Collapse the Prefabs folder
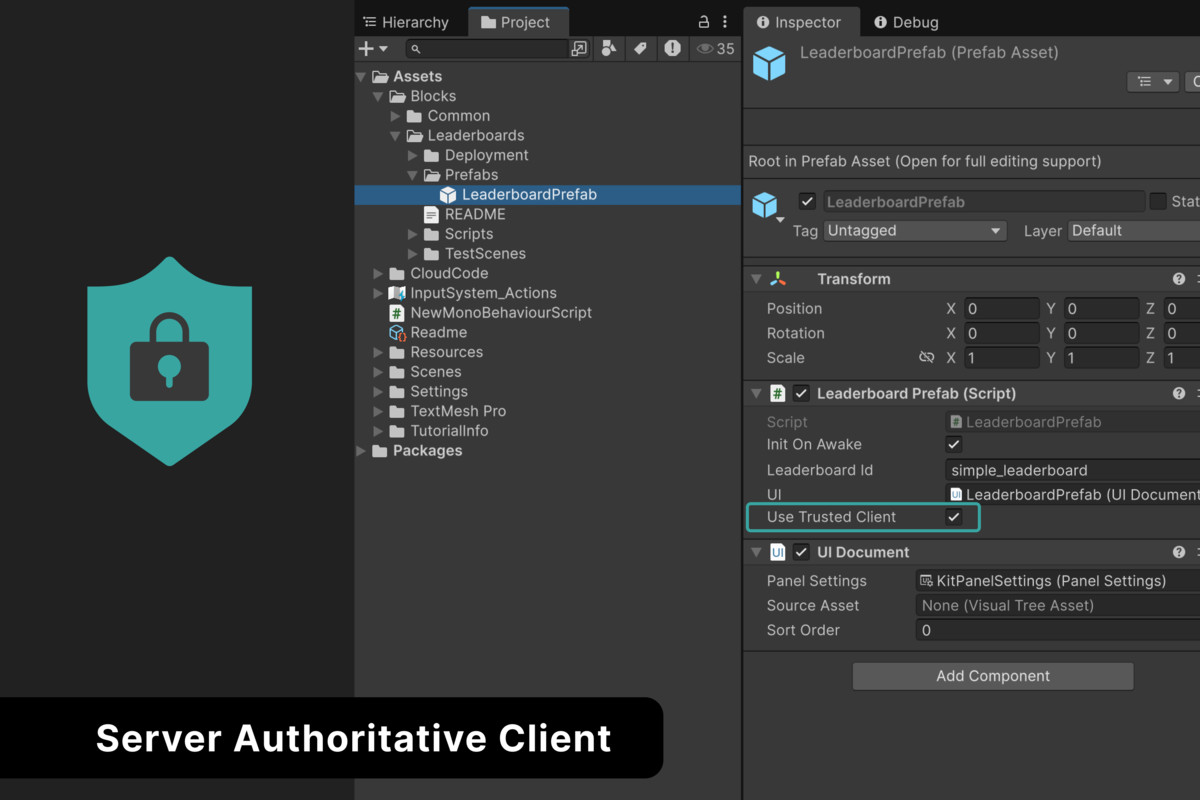The width and height of the screenshot is (1200, 800). pyautogui.click(x=412, y=175)
